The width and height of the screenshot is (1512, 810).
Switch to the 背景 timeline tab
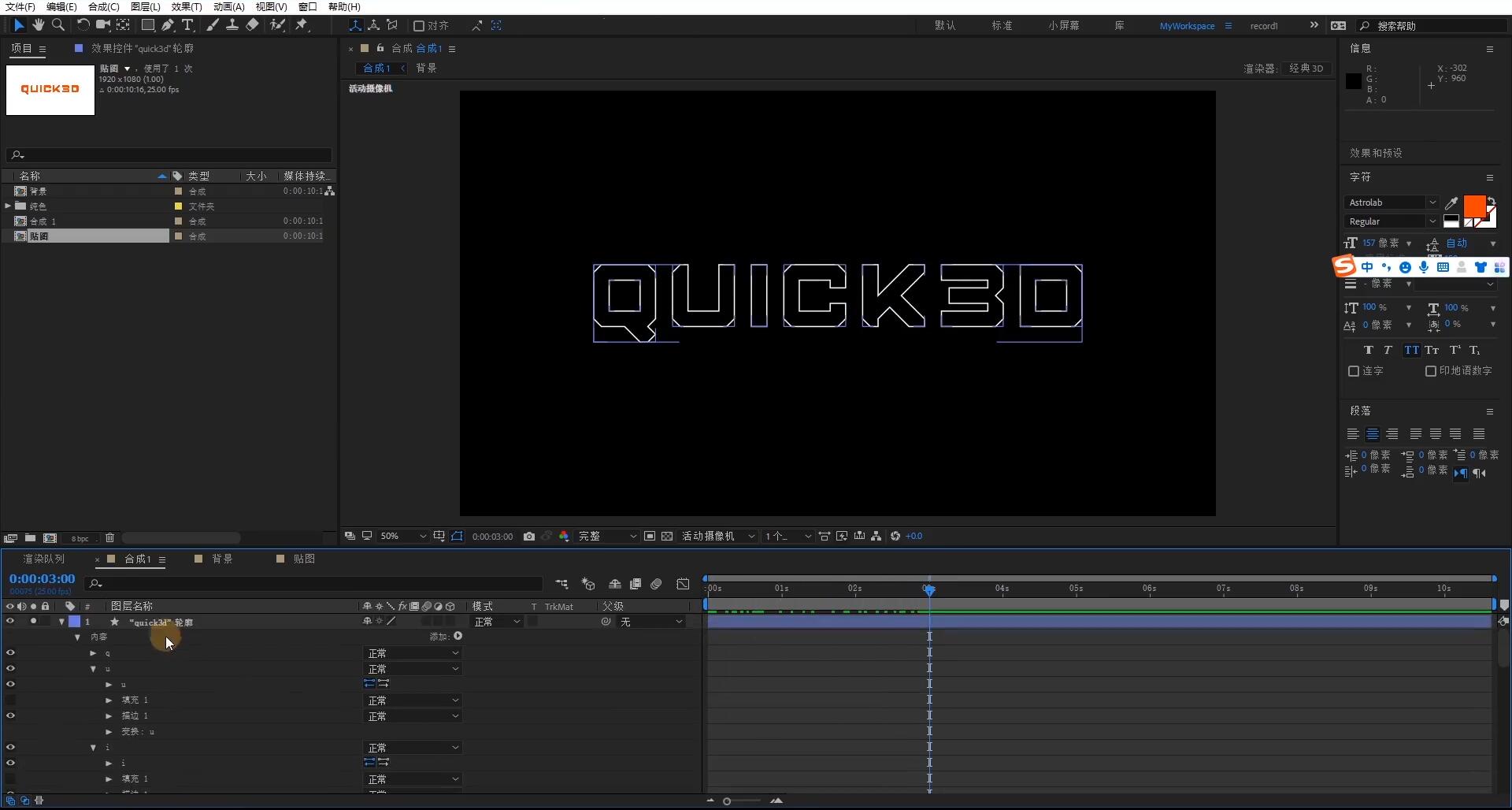coord(222,559)
